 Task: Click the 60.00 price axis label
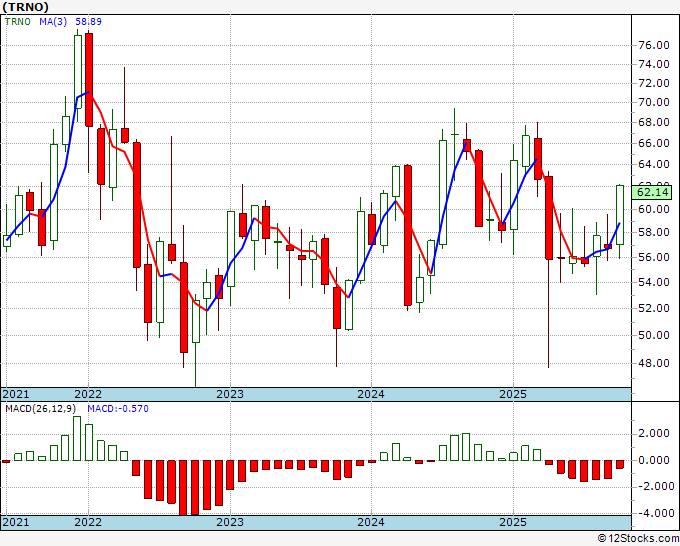(654, 209)
